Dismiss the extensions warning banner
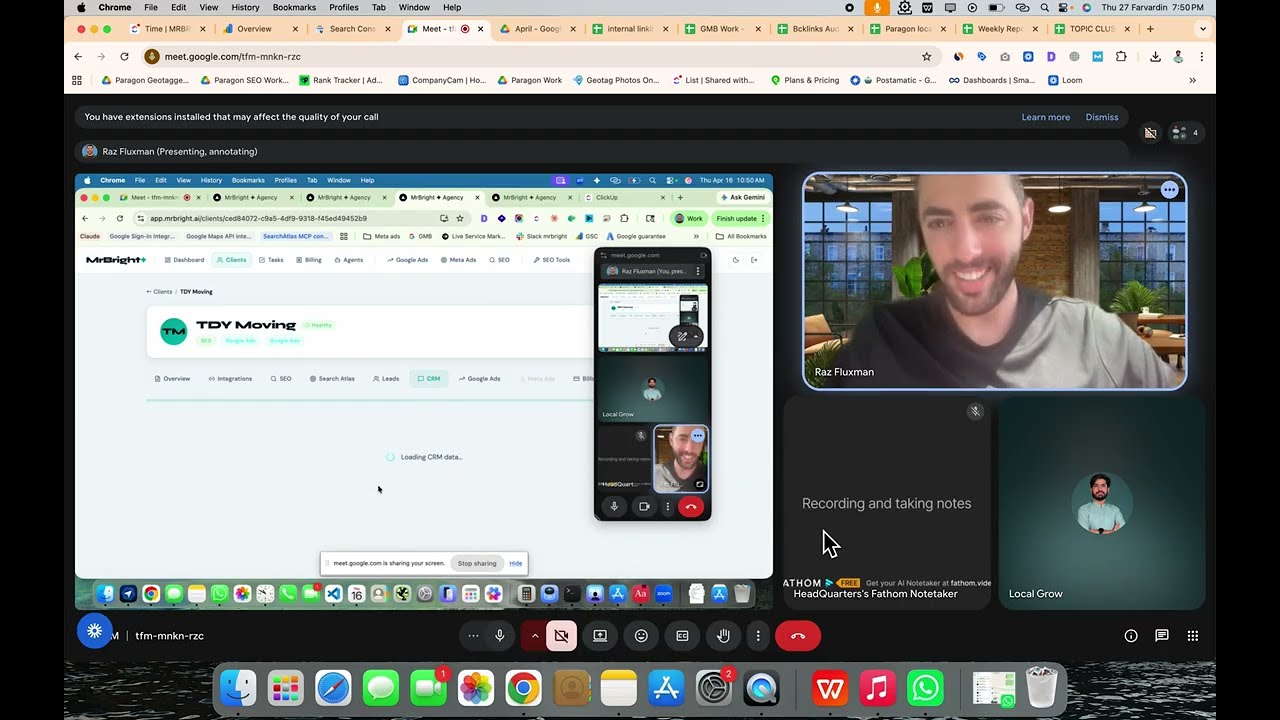Viewport: 1280px width, 720px height. coord(1102,117)
